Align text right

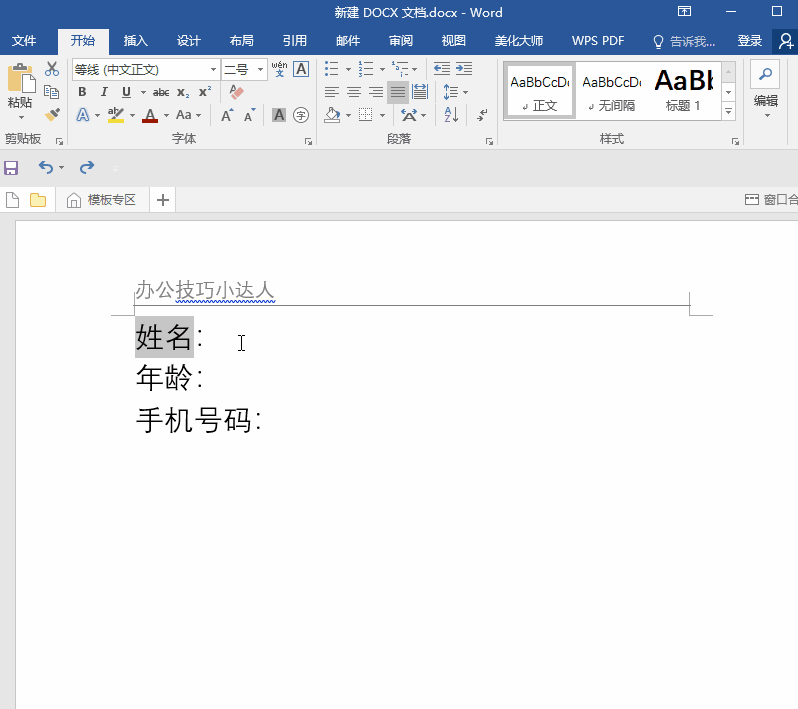tap(376, 92)
